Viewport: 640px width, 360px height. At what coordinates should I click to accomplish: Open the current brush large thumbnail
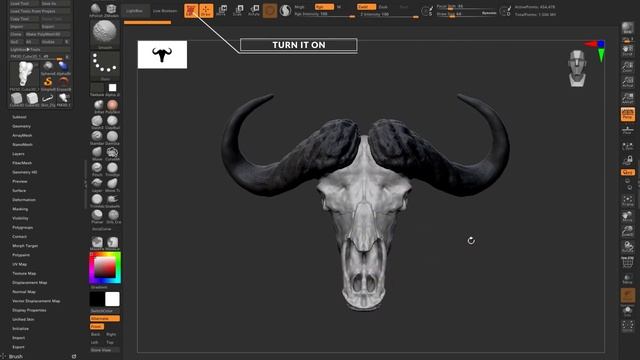(105, 34)
